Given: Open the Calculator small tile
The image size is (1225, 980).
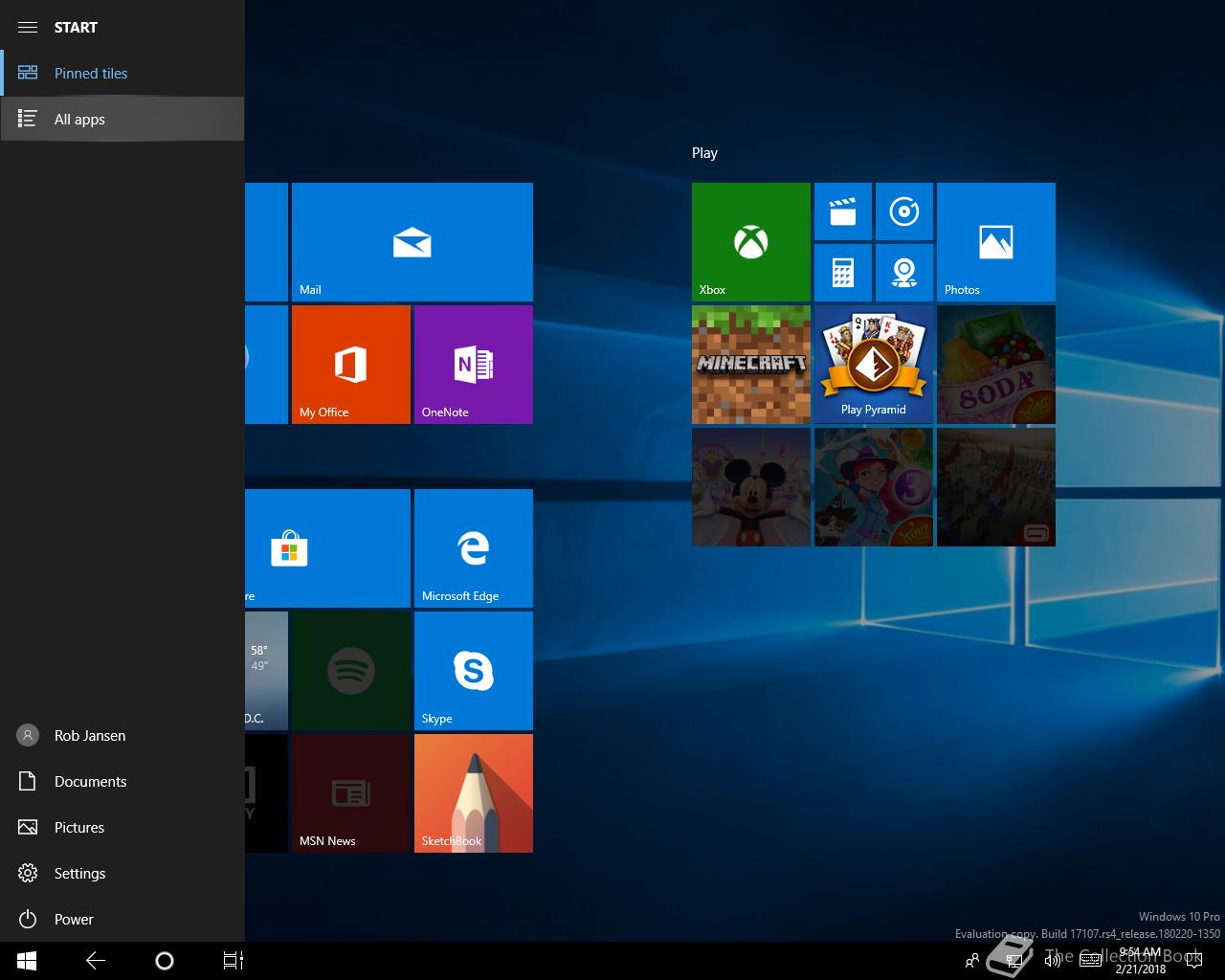Looking at the screenshot, I should coord(843,273).
